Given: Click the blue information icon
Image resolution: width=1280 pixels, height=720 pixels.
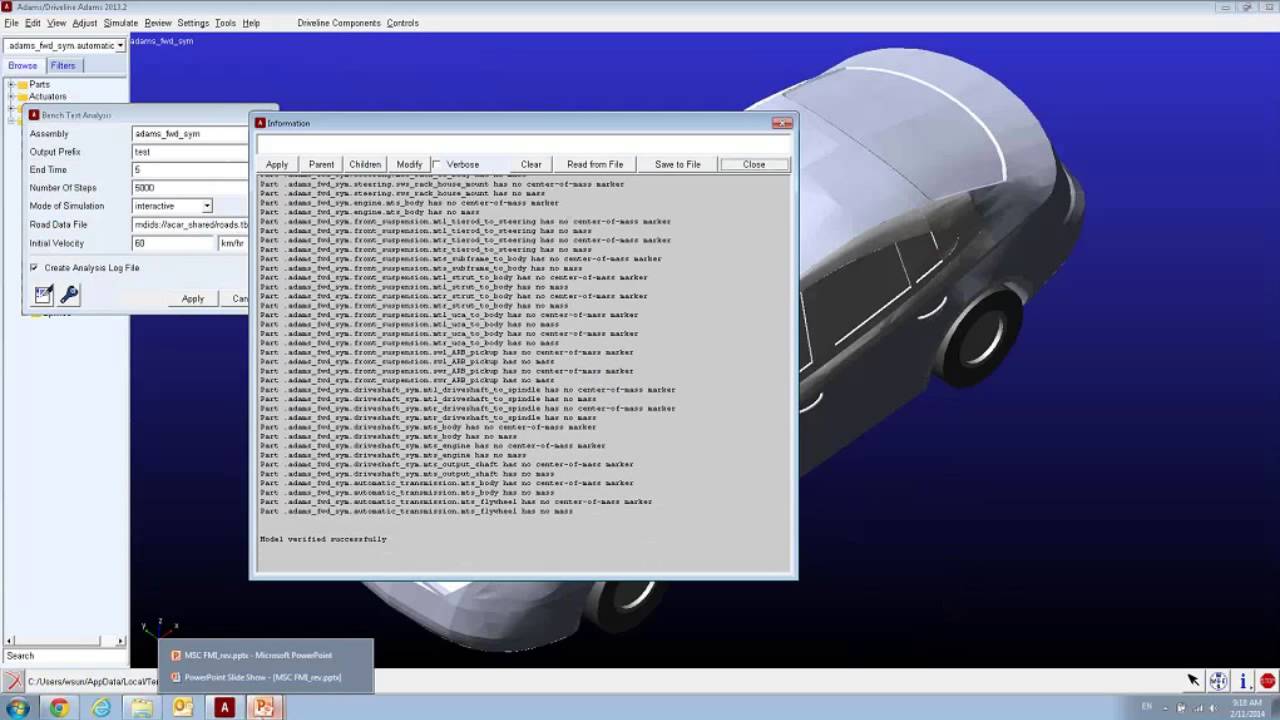Looking at the screenshot, I should tap(1243, 681).
